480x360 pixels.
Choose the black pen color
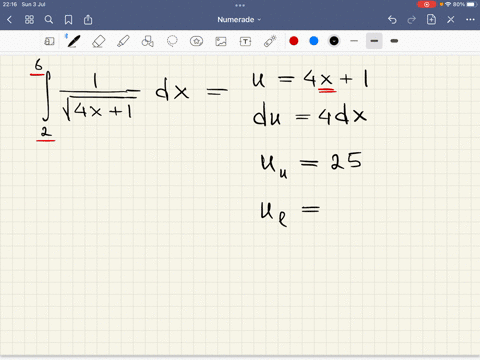[x=334, y=41]
